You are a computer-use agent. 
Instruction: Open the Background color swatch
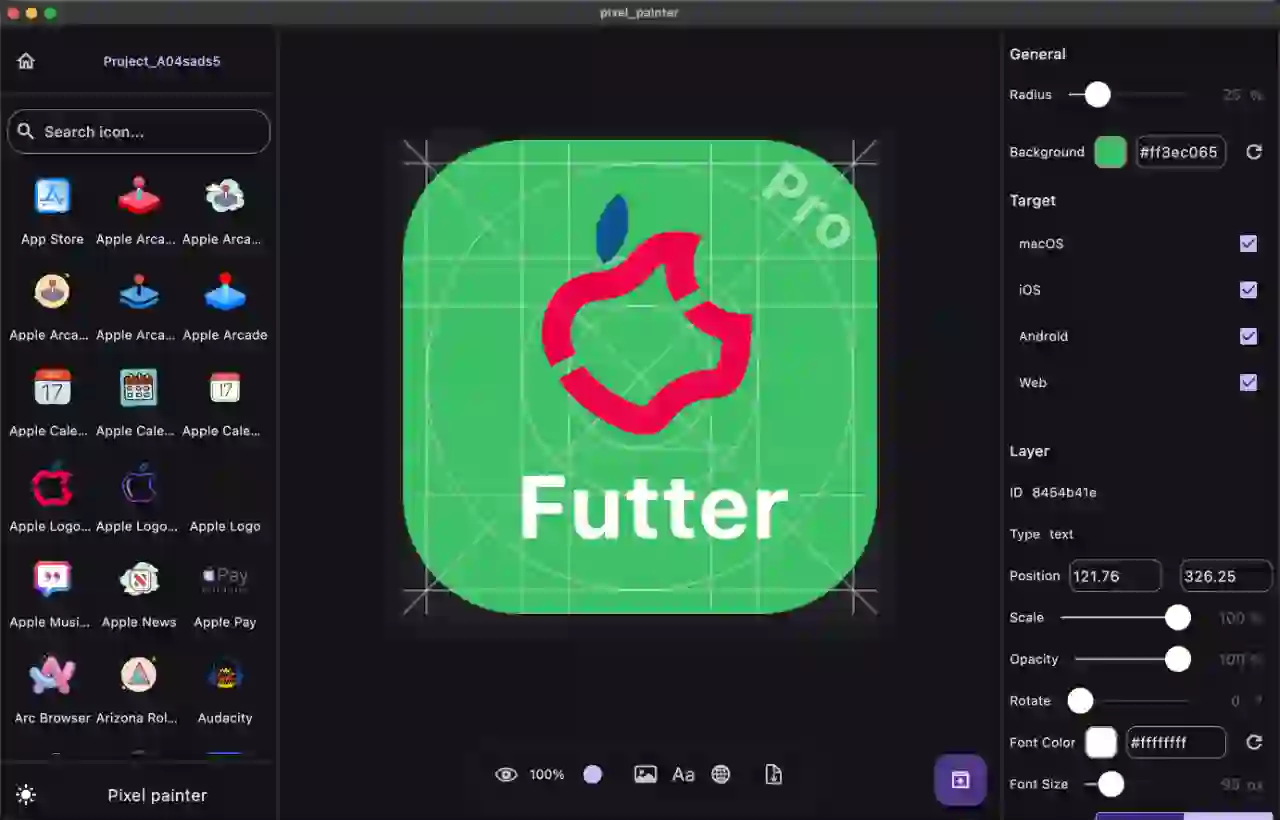pyautogui.click(x=1110, y=151)
